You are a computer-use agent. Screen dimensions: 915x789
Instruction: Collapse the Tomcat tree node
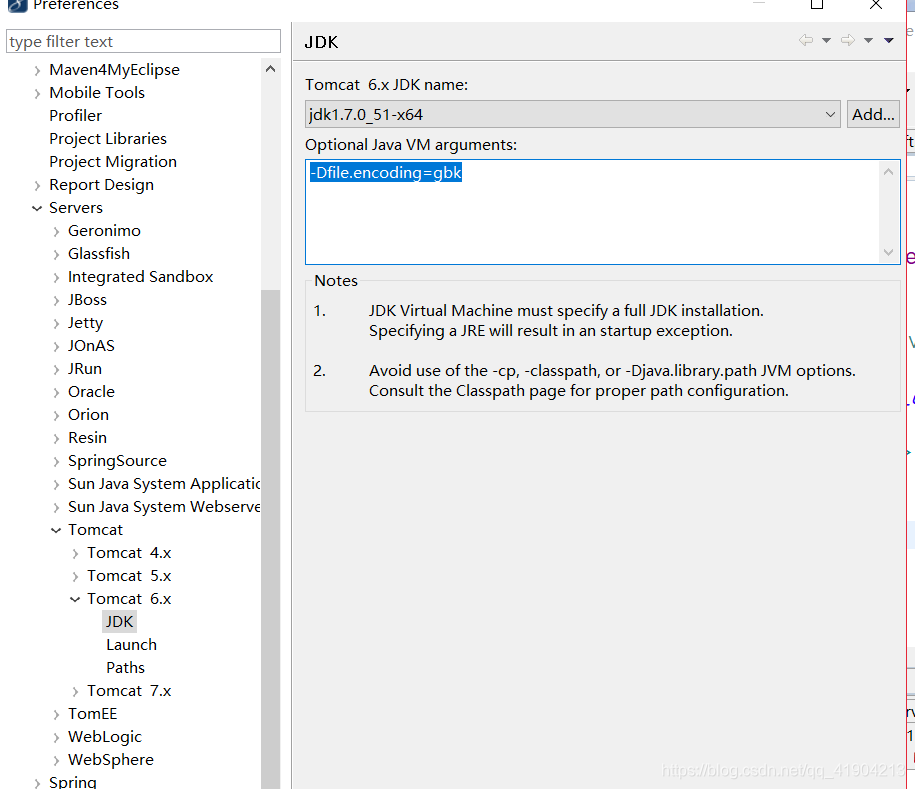pos(56,530)
